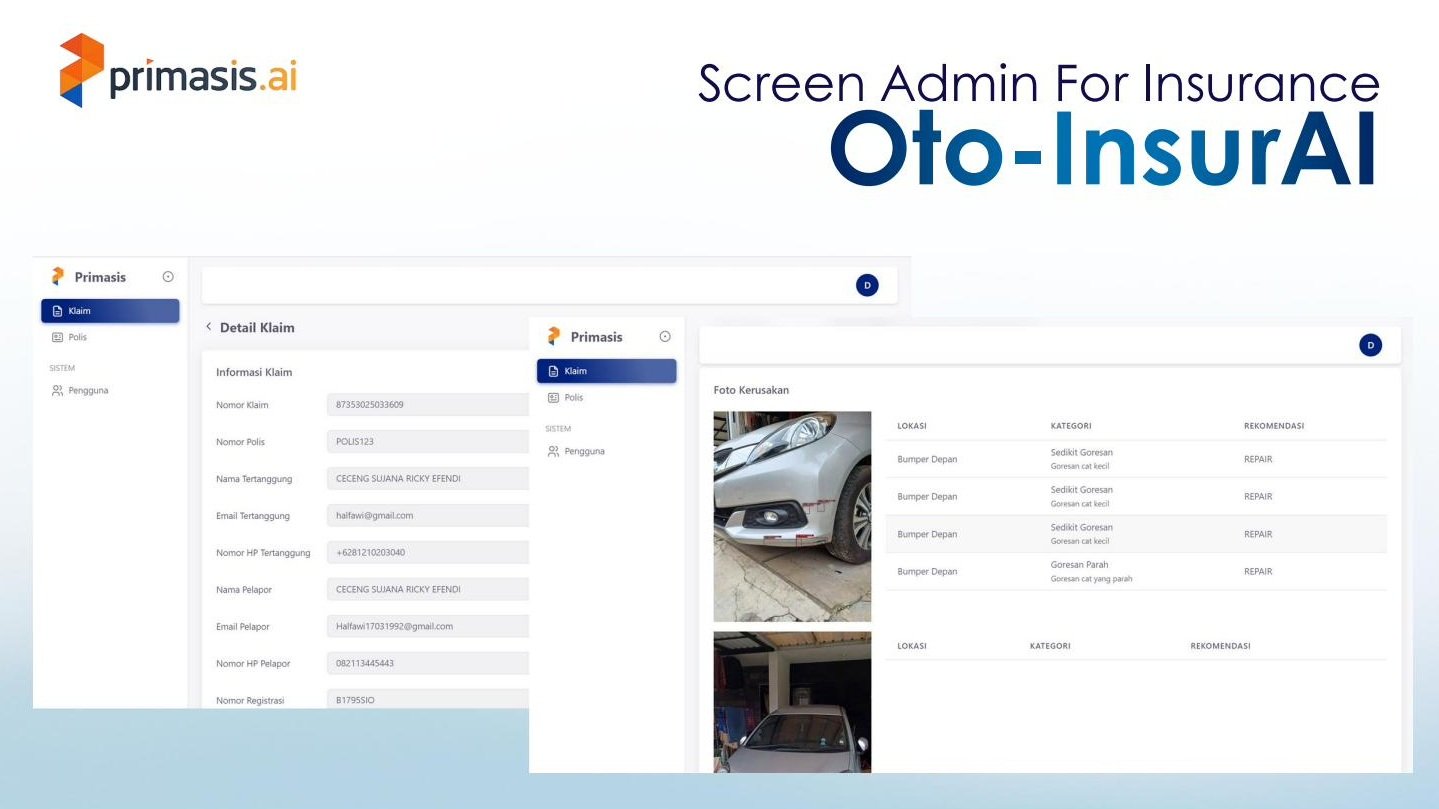Click Email Pelapor field Halfawi17031992@gmail.com
Screen dimensions: 1439x809
[x=428, y=627]
